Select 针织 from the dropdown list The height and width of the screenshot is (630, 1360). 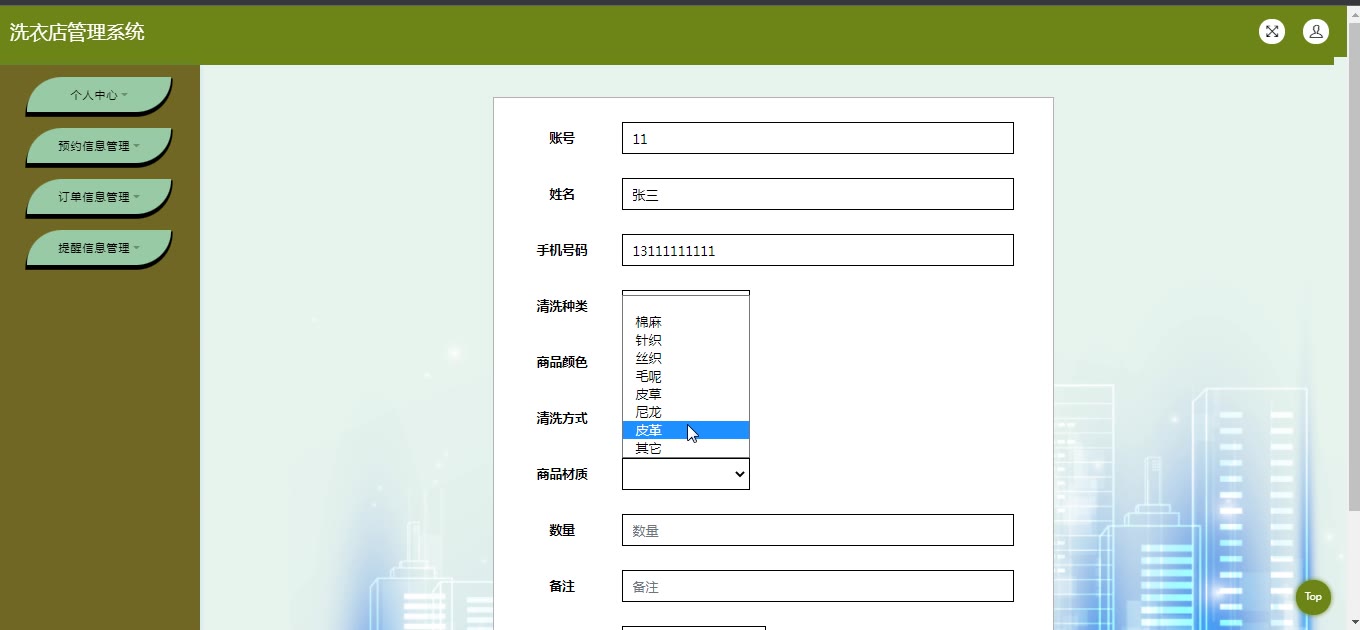click(x=686, y=340)
